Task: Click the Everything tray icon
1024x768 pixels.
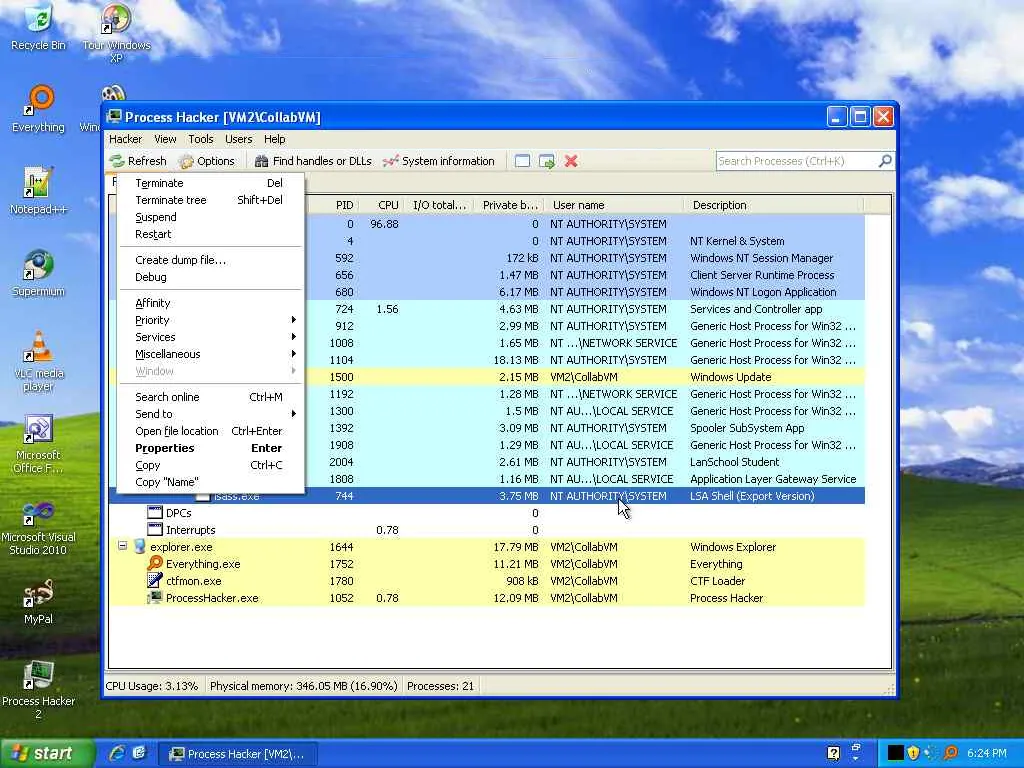Action: [950, 753]
